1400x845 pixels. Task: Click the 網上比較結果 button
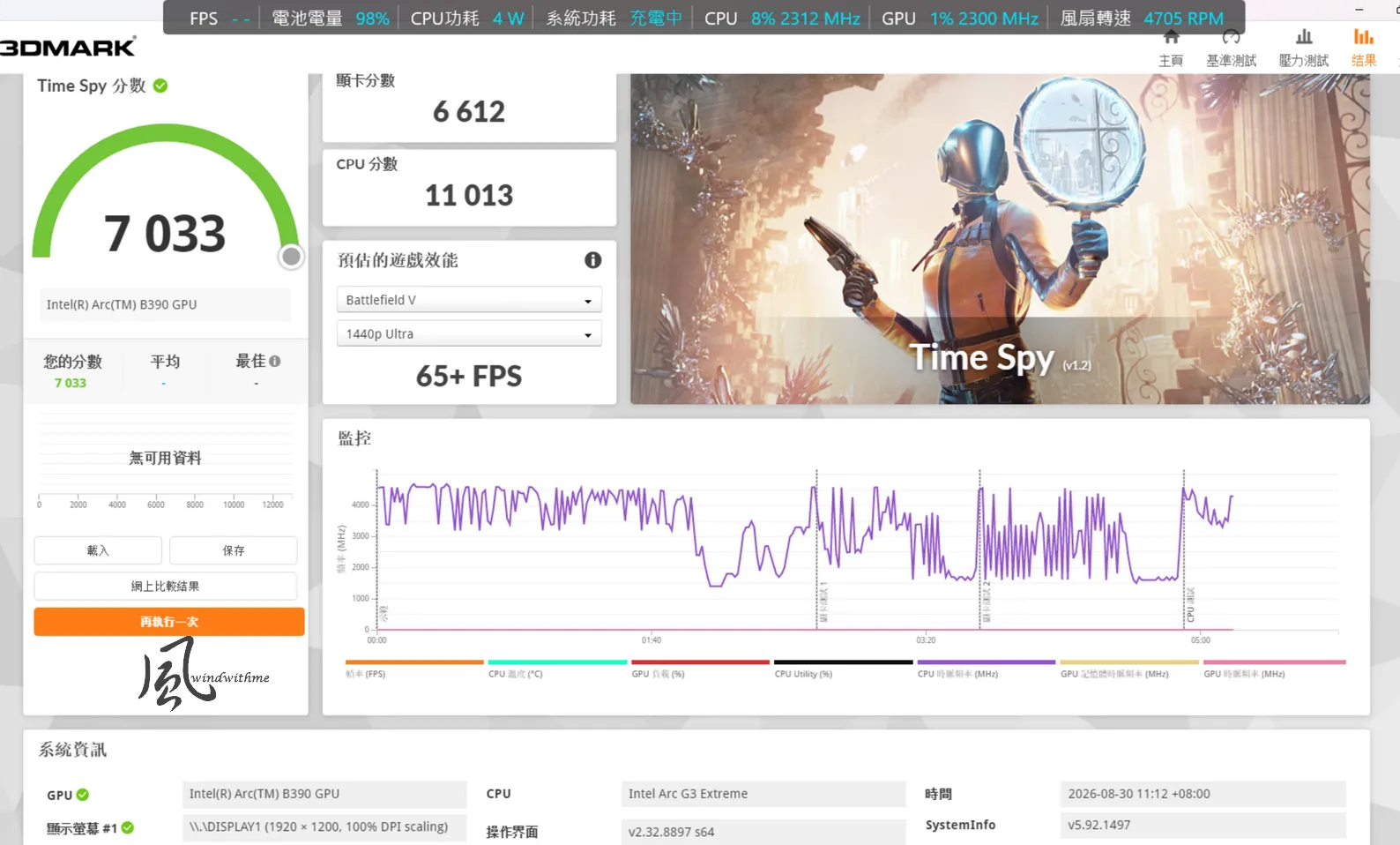click(166, 586)
